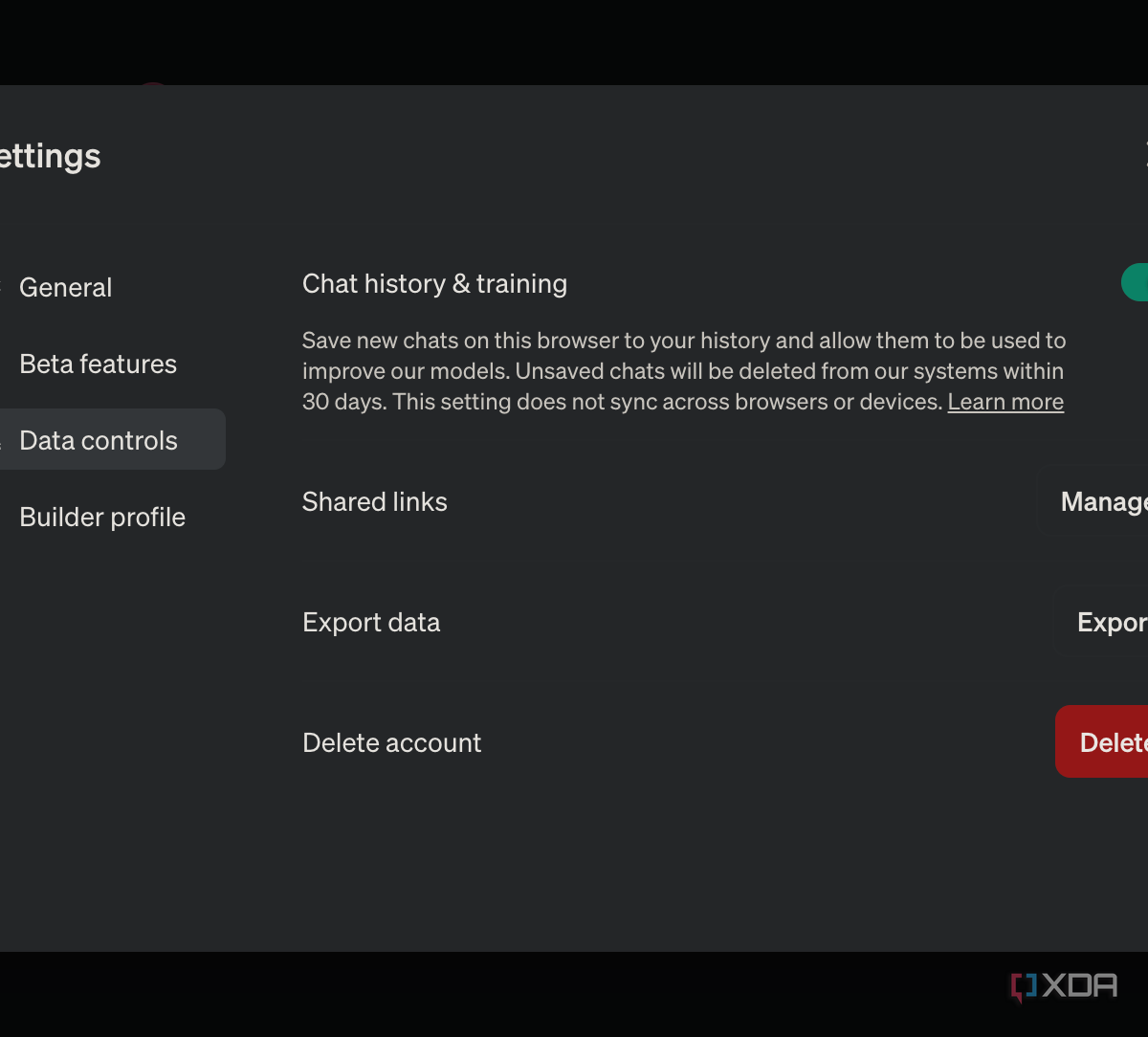The height and width of the screenshot is (1037, 1148).
Task: Click the dim red avatar above the dialog
Action: point(153,86)
